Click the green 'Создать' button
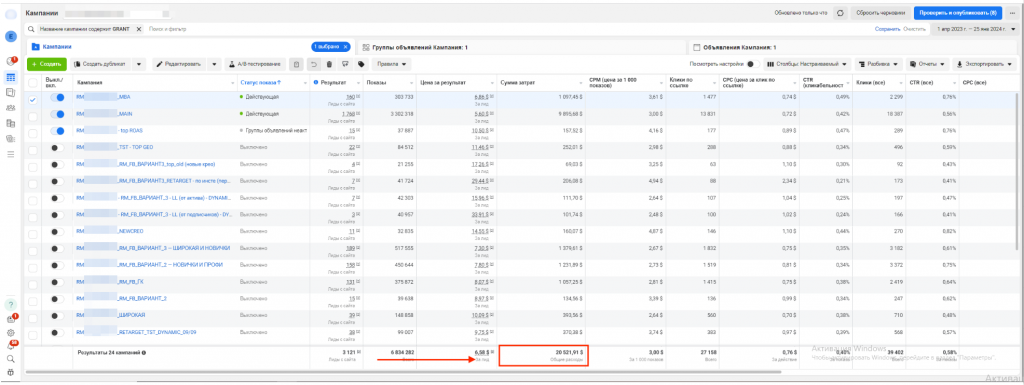 [47, 64]
